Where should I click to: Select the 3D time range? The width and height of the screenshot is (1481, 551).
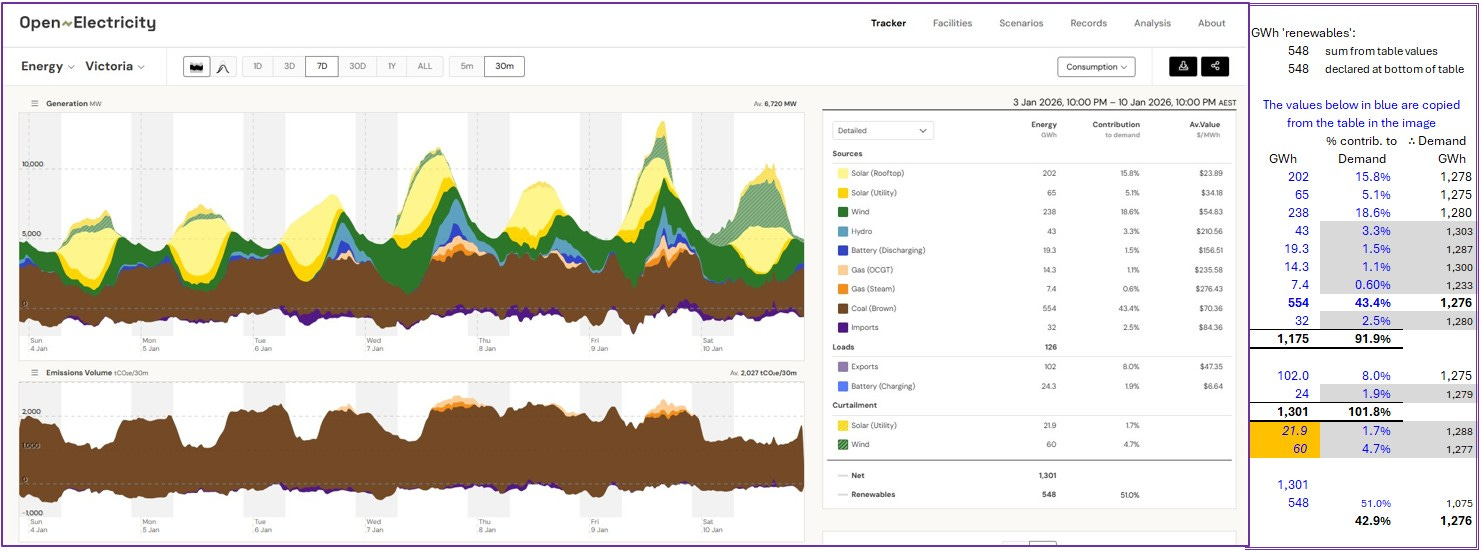click(289, 67)
